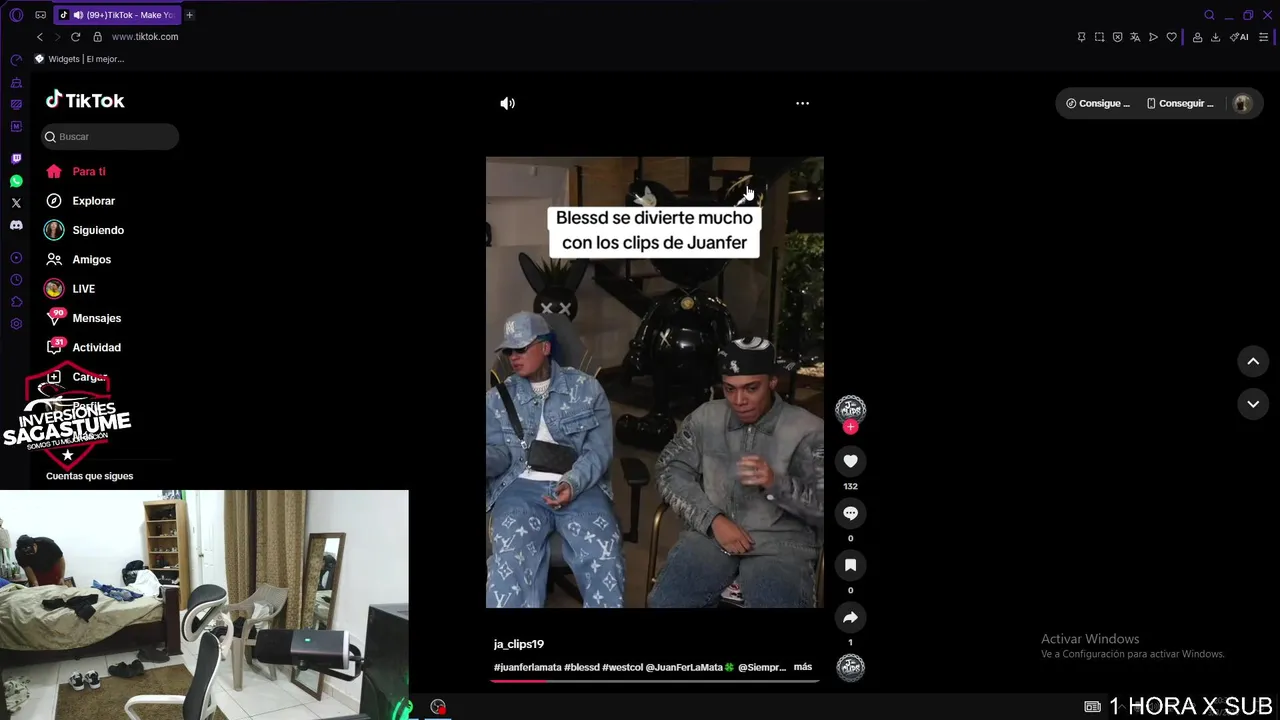
Task: Share the video with arrow button
Action: [x=850, y=617]
